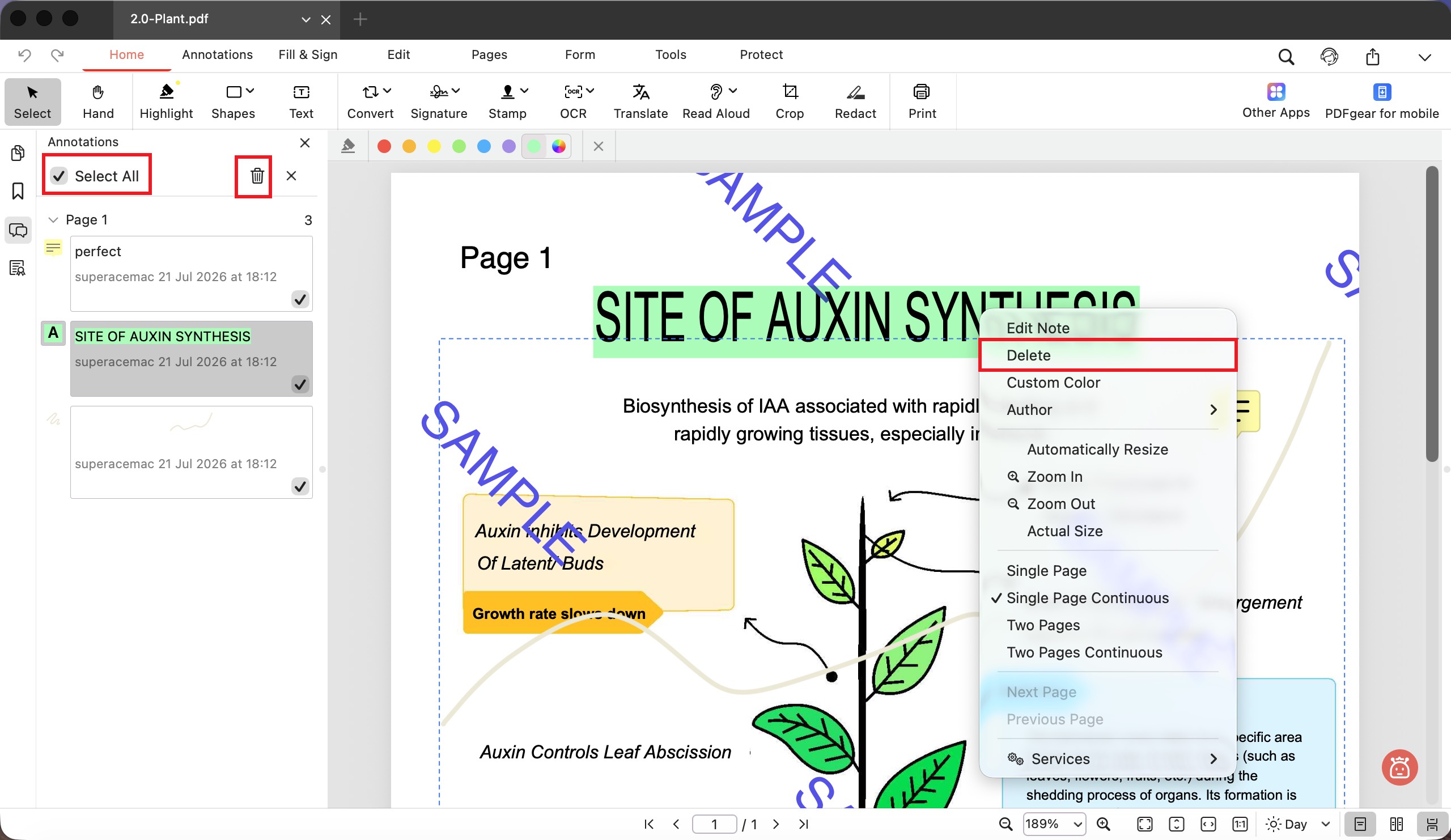
Task: Activate the Highlight tool
Action: [x=167, y=102]
